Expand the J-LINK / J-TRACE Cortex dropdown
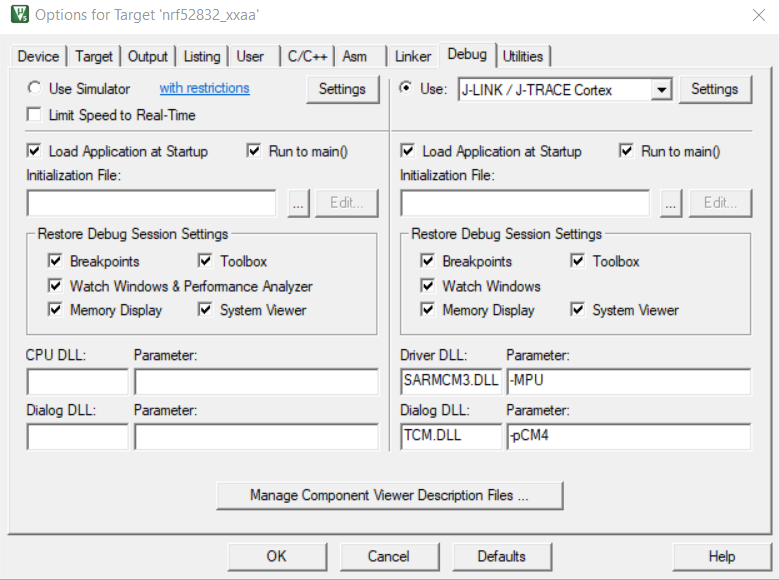Screen dimensions: 779x580 [x=661, y=90]
